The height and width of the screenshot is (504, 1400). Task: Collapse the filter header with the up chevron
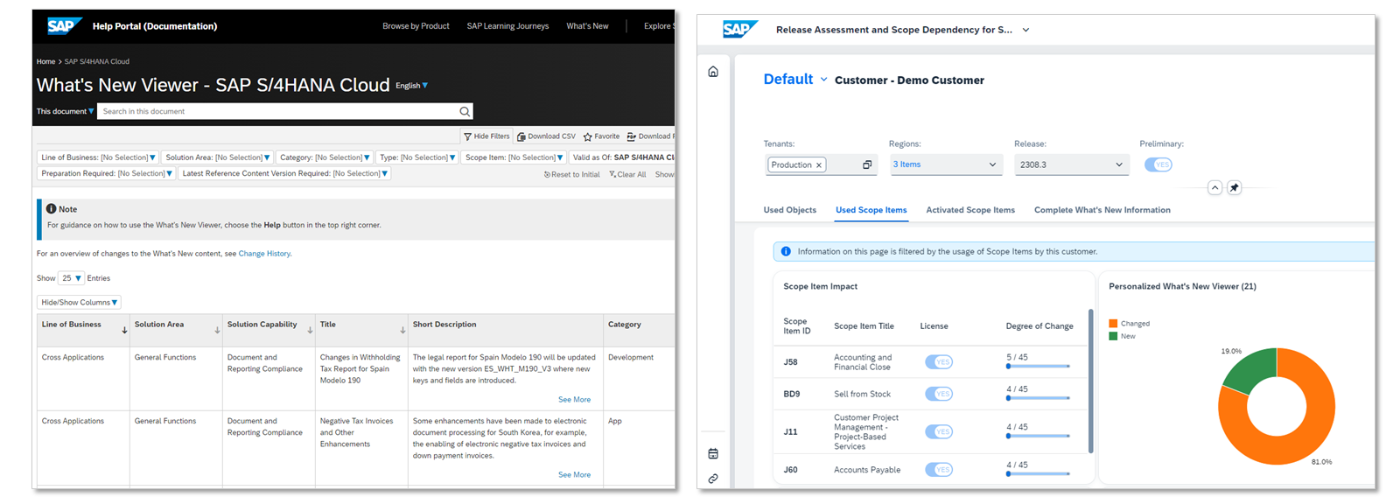pos(1214,187)
